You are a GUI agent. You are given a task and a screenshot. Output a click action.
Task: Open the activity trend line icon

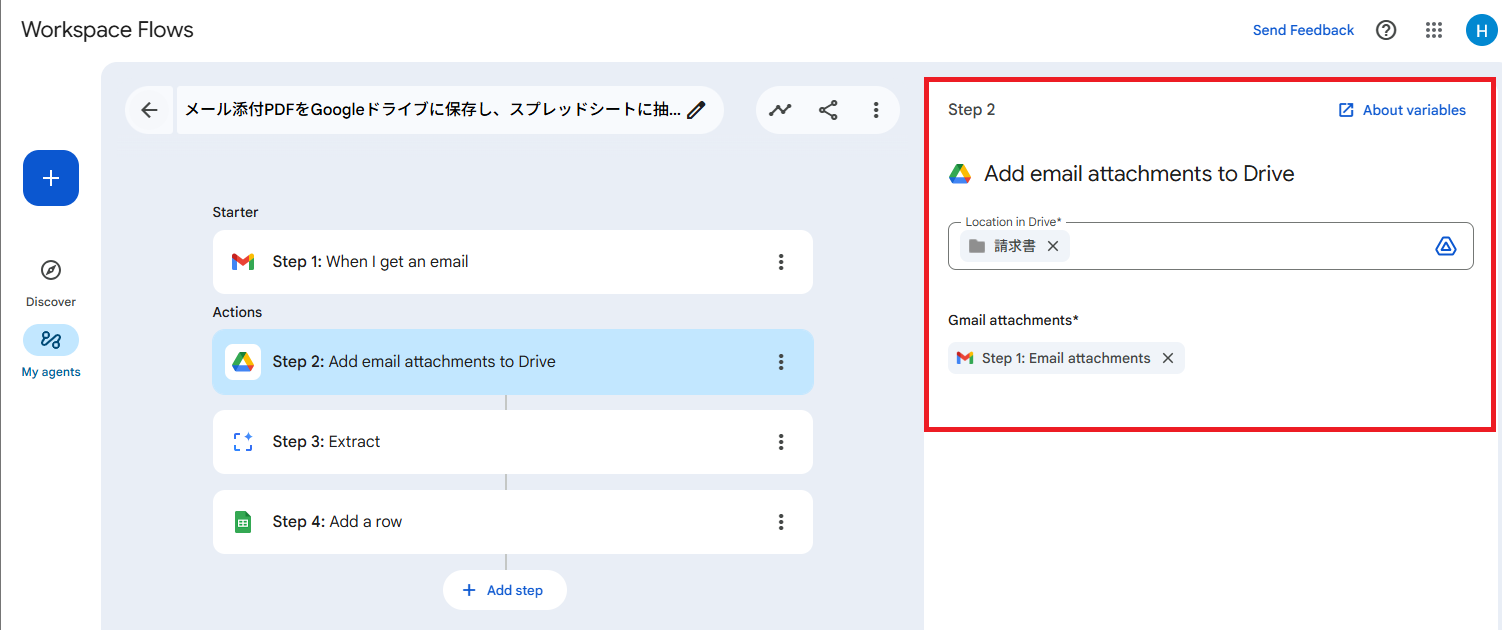[x=780, y=110]
